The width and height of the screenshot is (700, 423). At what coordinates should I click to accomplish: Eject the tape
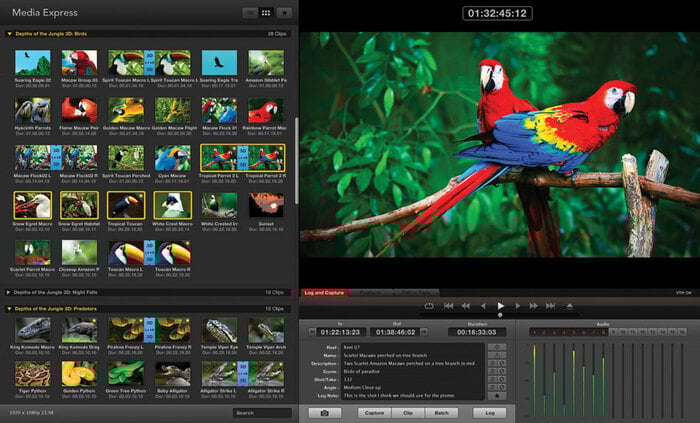pyautogui.click(x=570, y=306)
